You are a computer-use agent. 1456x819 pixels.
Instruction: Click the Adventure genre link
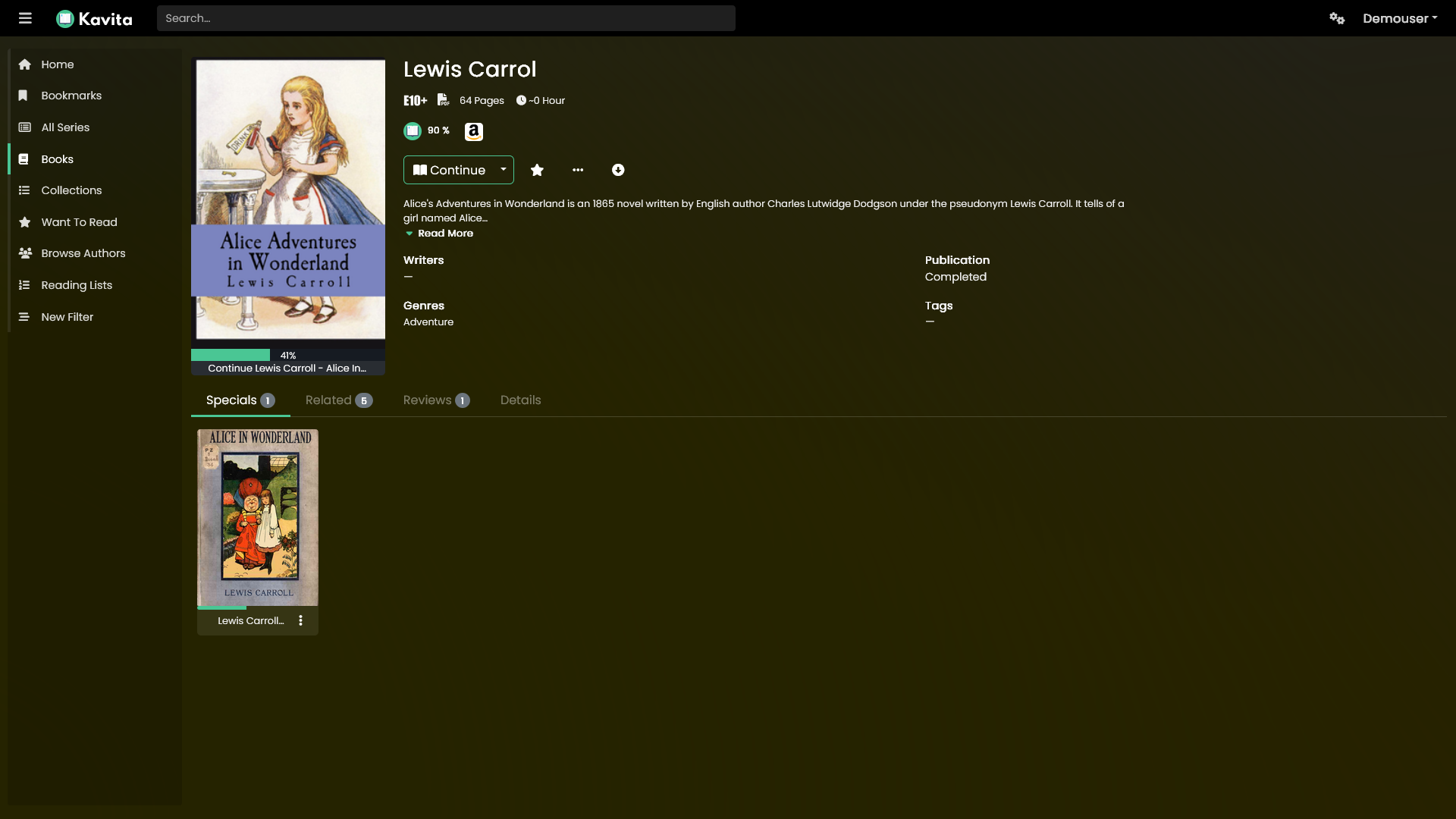(x=428, y=322)
